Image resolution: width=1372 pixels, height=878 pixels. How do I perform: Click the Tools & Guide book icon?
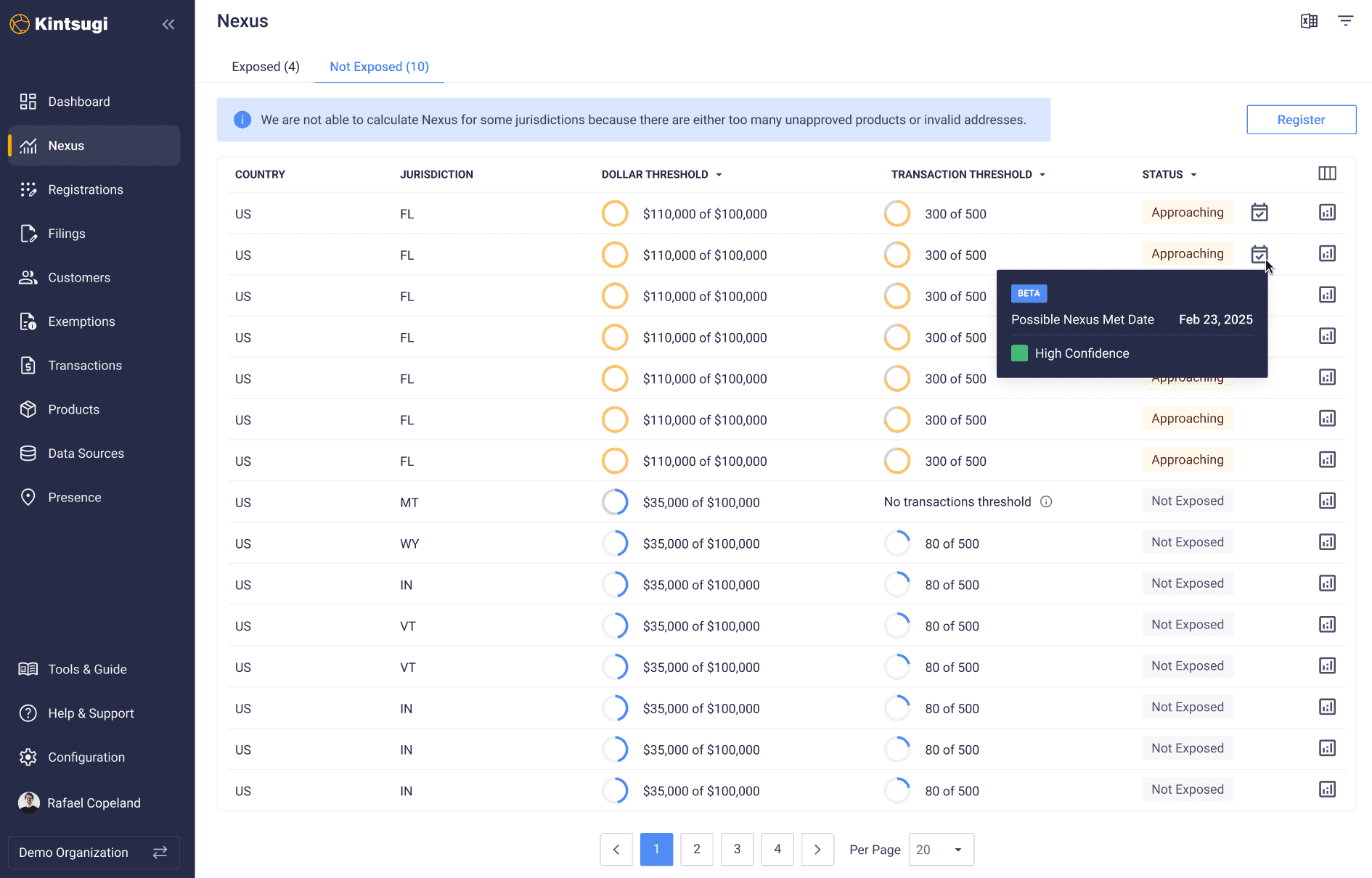pos(28,669)
